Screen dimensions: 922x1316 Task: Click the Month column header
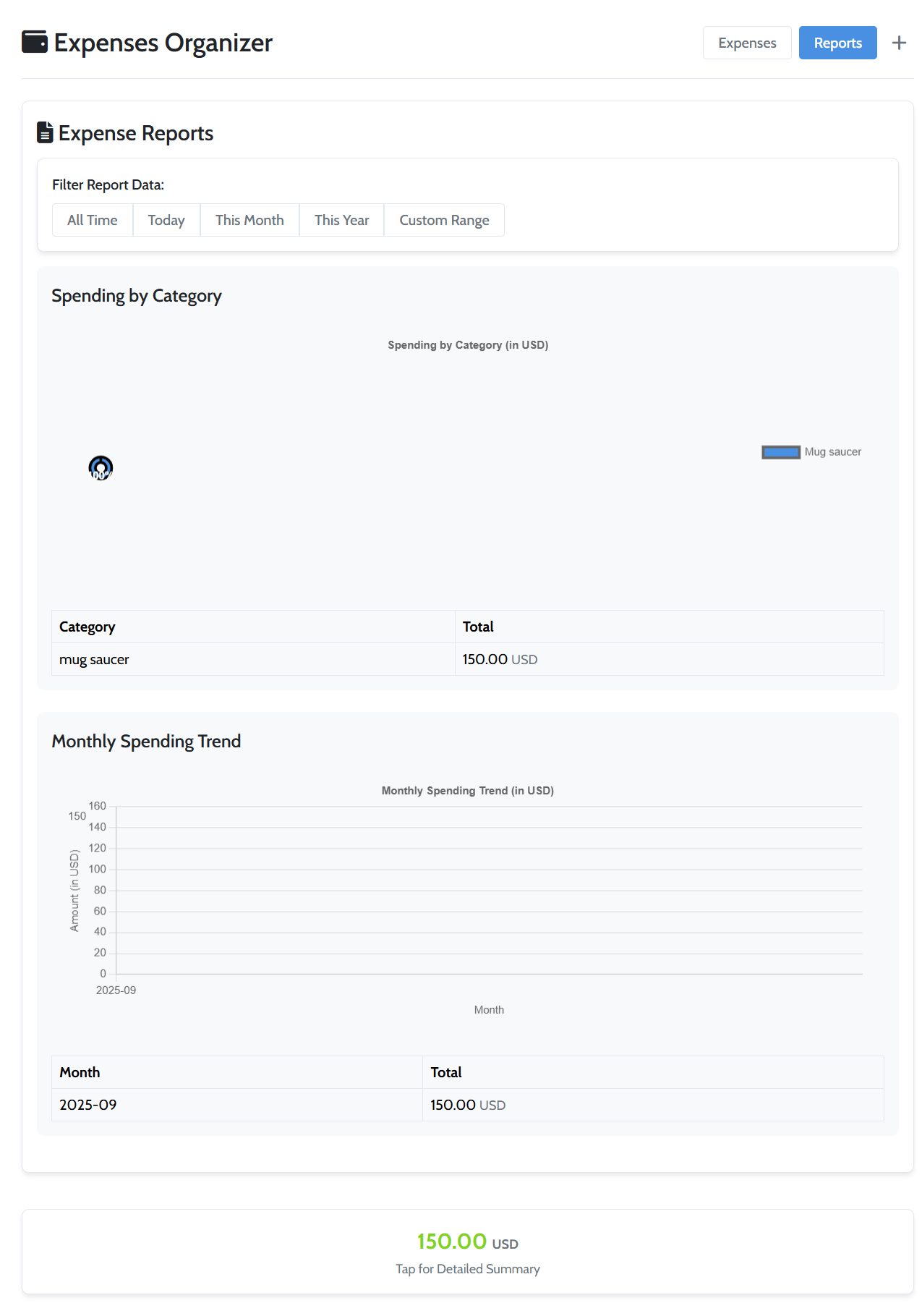point(80,1072)
